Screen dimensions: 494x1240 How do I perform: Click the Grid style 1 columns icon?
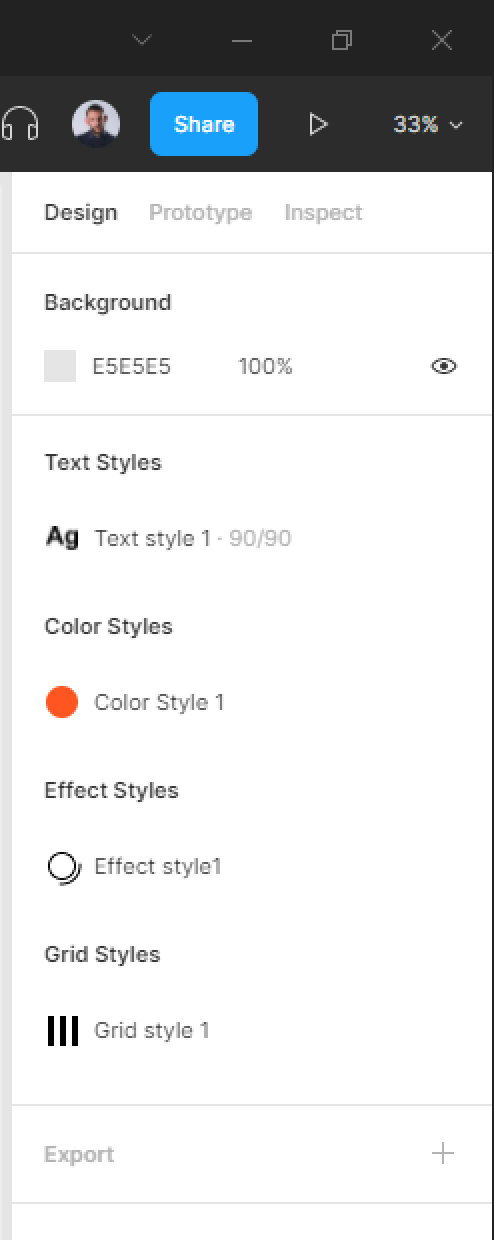pyautogui.click(x=62, y=1031)
